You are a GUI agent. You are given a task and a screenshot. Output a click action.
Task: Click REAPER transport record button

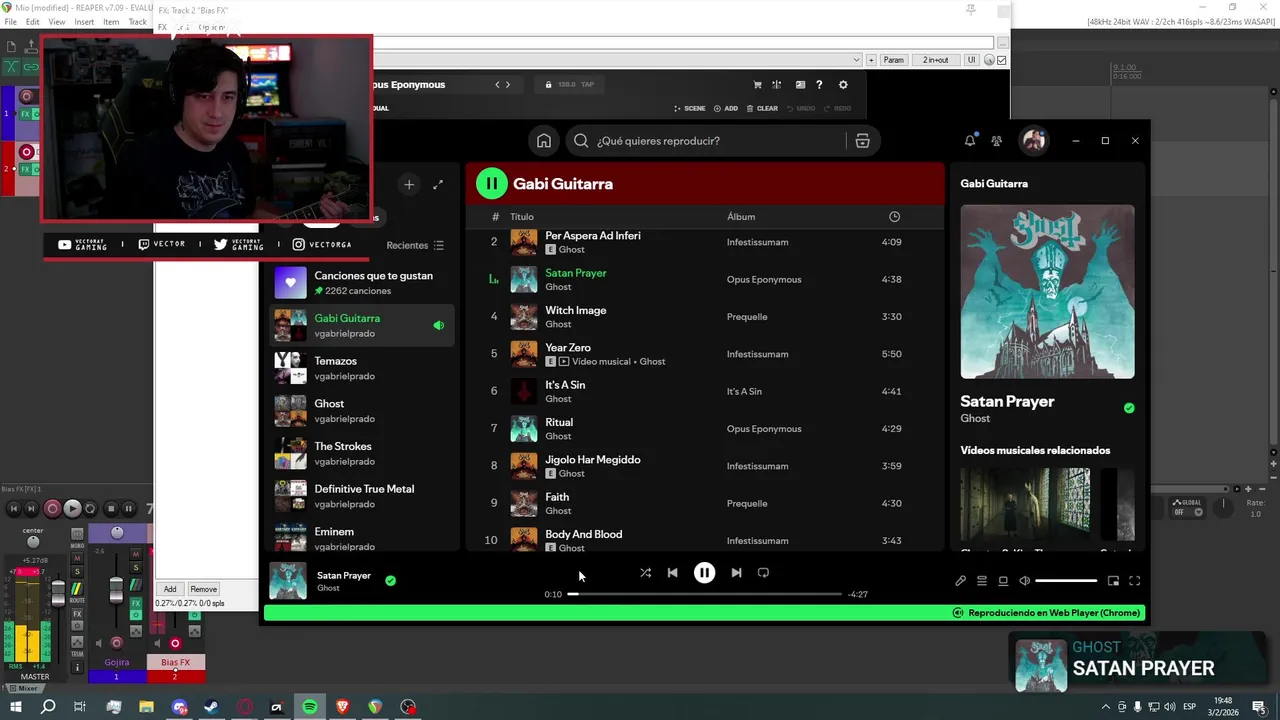pyautogui.click(x=52, y=509)
